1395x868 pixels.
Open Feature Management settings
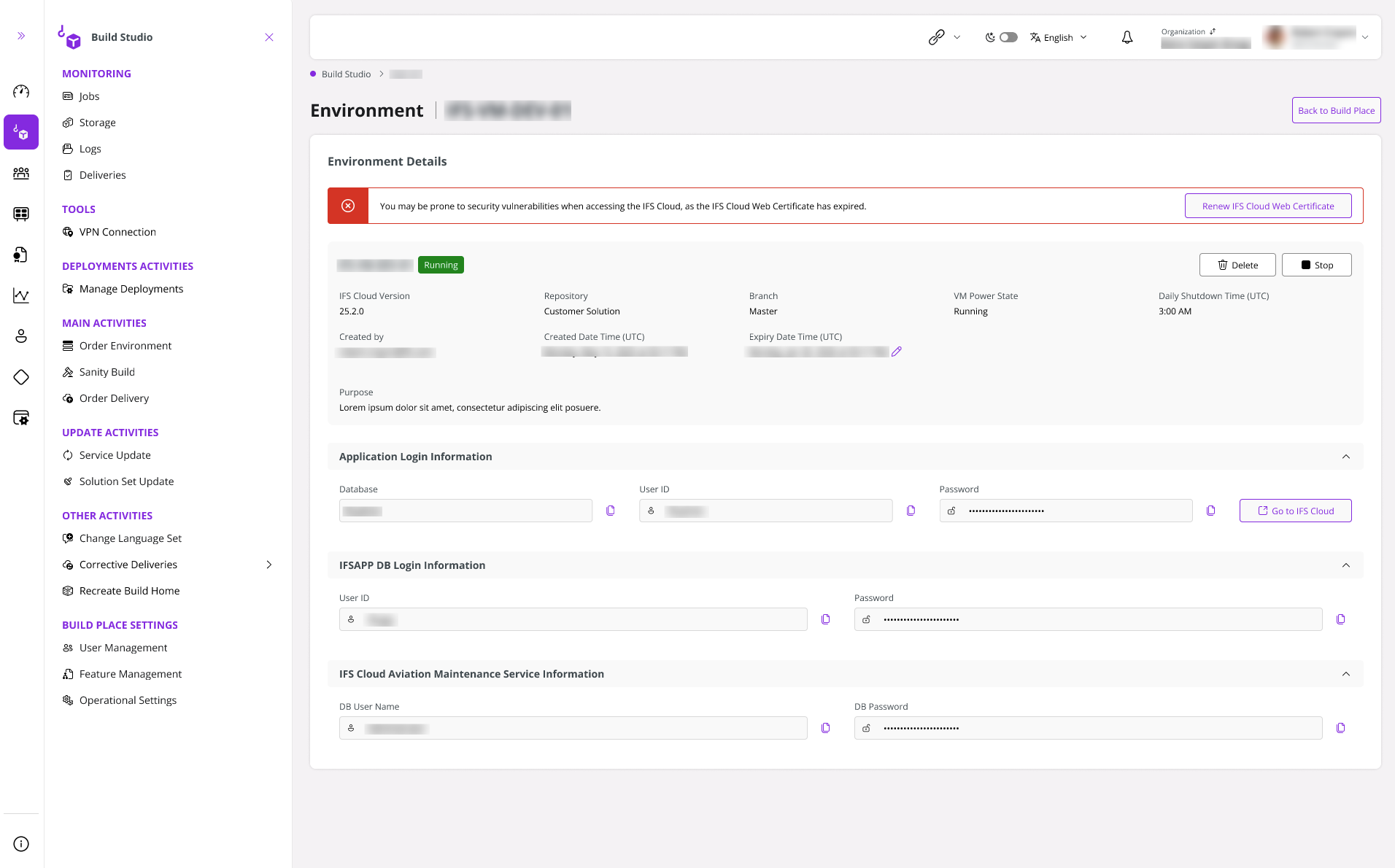(x=130, y=674)
